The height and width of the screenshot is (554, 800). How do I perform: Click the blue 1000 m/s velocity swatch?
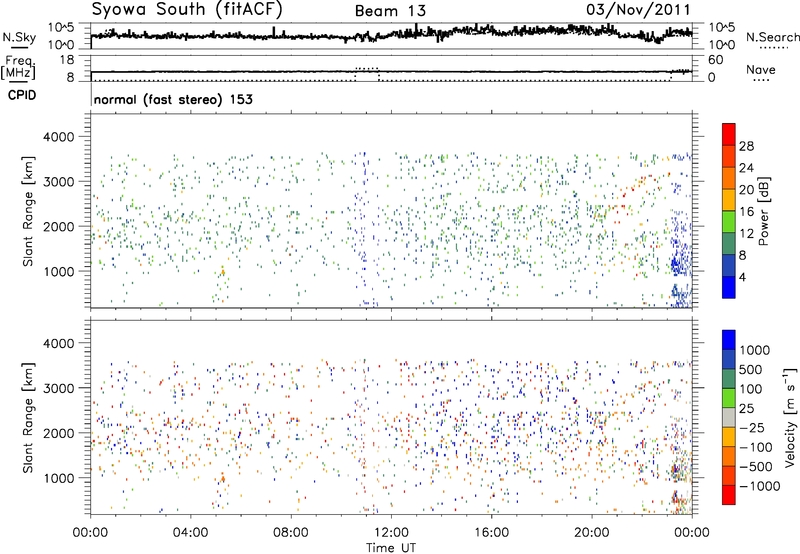[729, 340]
